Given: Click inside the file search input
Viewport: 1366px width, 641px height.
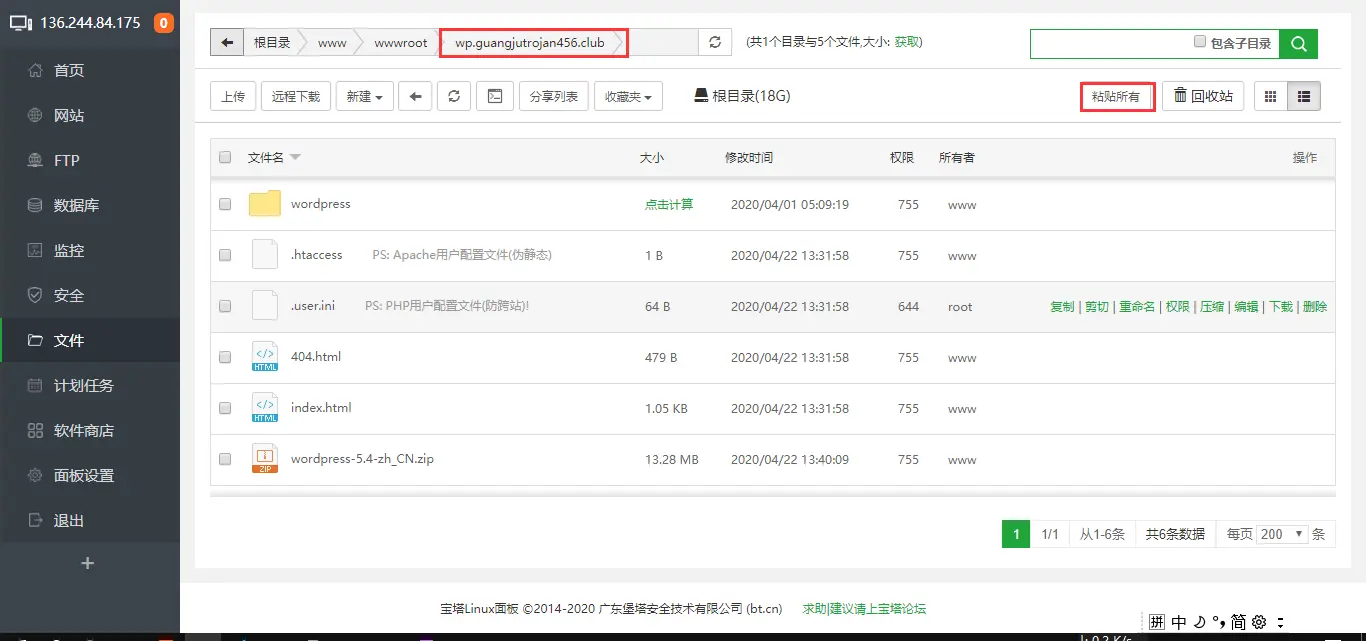Looking at the screenshot, I should click(1110, 44).
